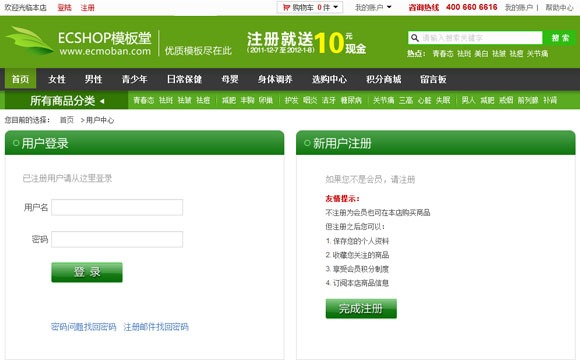
Task: Select 卵巢 in the green category bar
Action: click(x=266, y=100)
